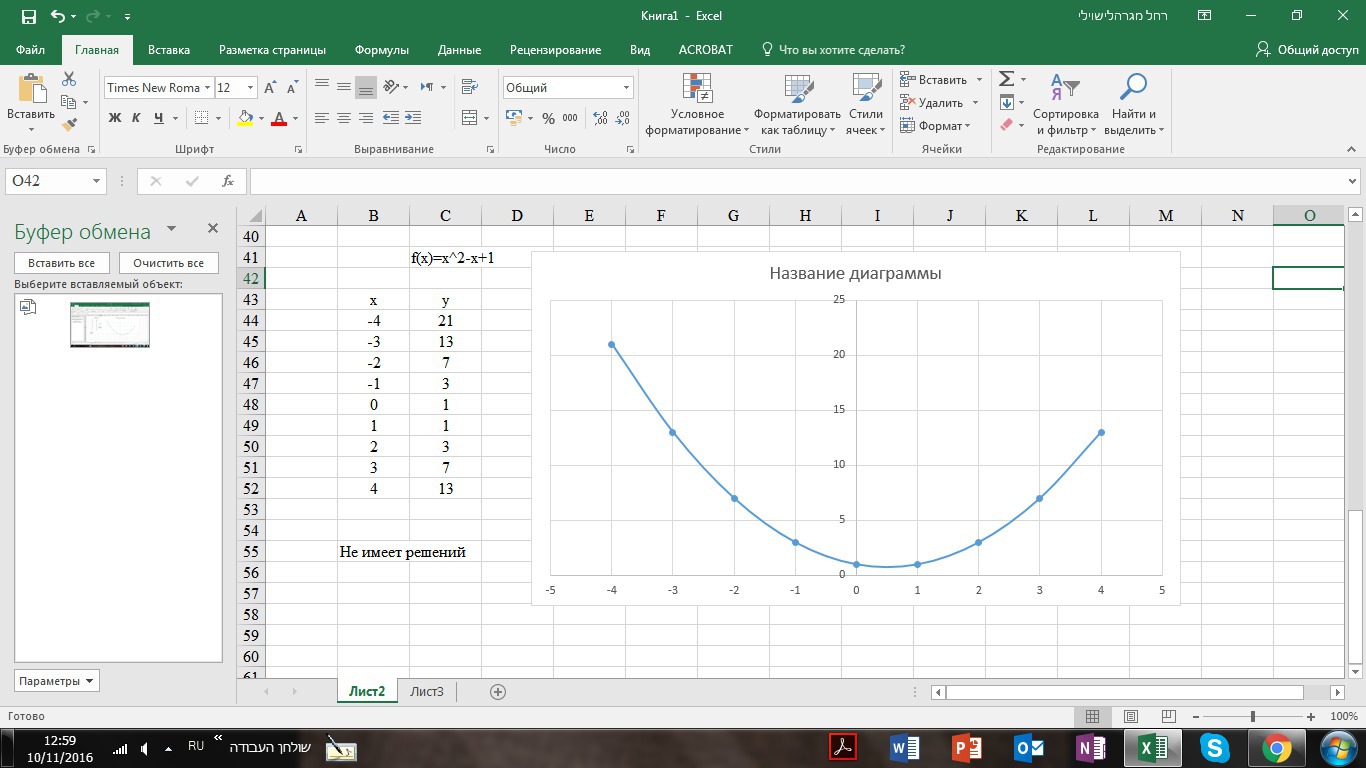Insert AutoSum with the sigma icon
Image resolution: width=1366 pixels, height=768 pixels.
1007,79
